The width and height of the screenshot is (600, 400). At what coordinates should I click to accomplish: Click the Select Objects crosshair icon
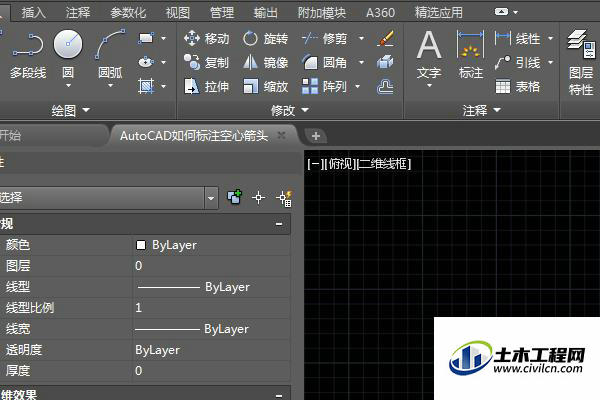pos(259,198)
